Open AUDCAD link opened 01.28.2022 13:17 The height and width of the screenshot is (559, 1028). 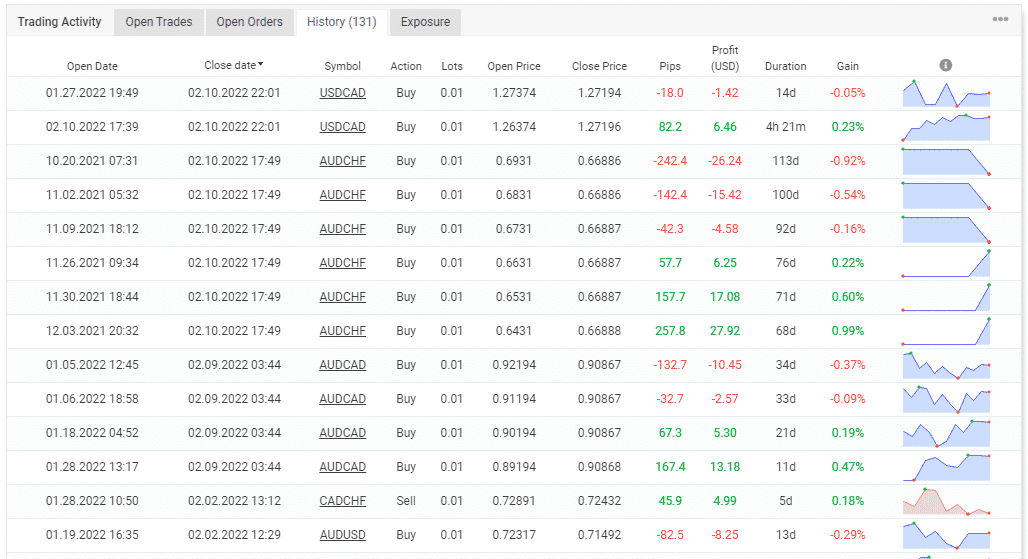point(342,467)
